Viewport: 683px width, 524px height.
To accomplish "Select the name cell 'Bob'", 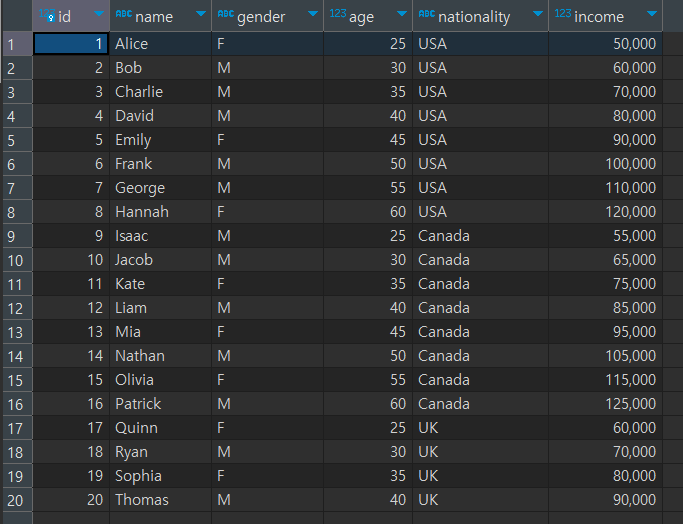I will click(160, 68).
